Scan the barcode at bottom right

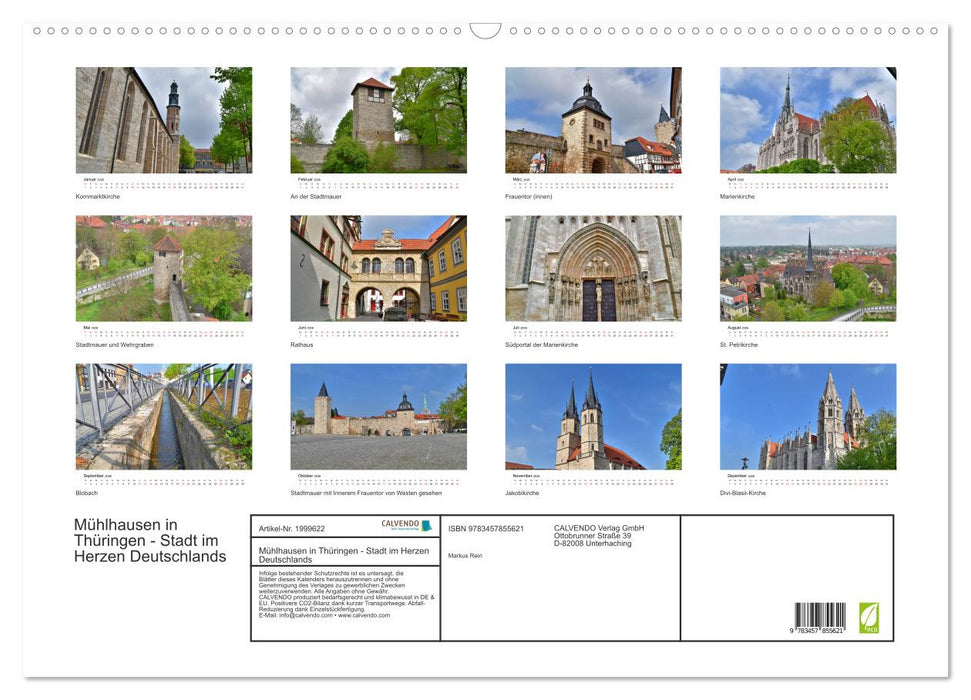[x=821, y=614]
